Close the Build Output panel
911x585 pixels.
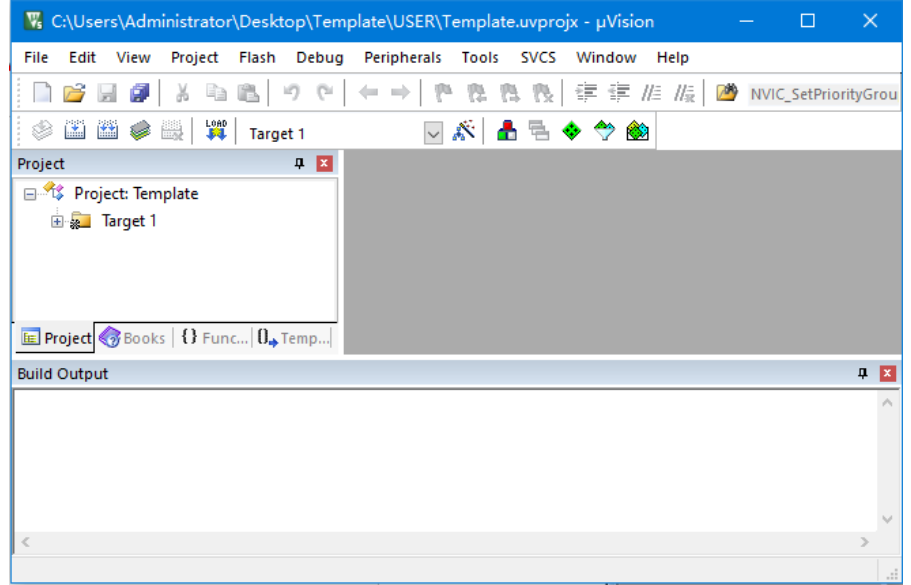point(887,373)
